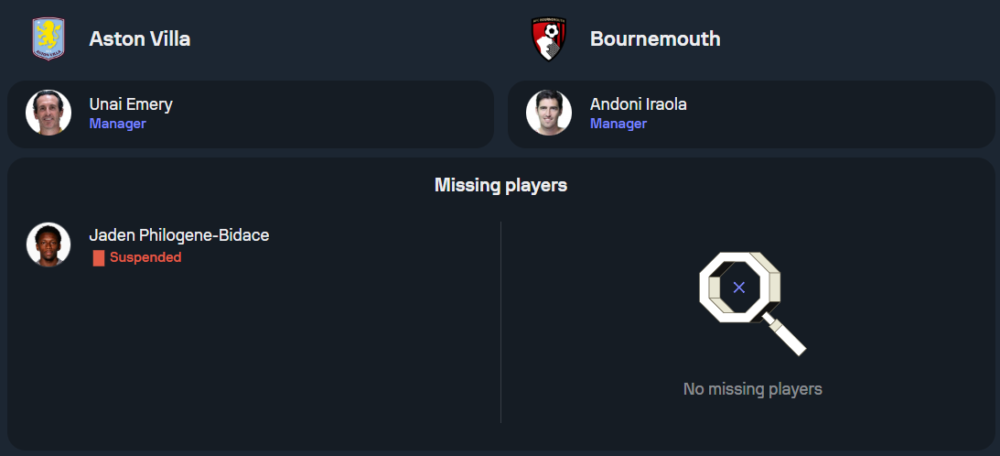Image resolution: width=1000 pixels, height=456 pixels.
Task: Click the Aston Villa club crest
Action: 48,39
